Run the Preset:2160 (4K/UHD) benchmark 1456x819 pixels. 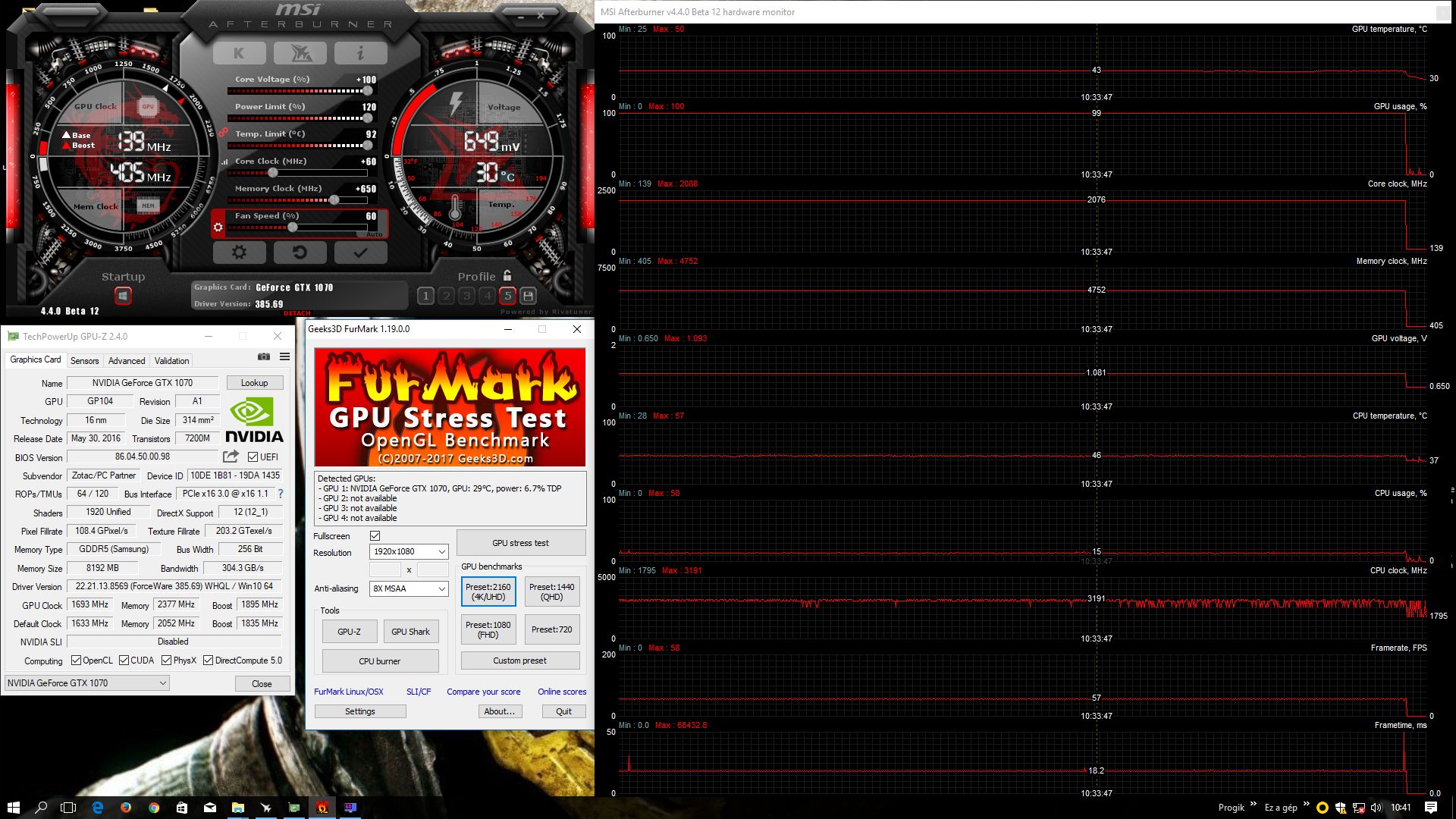pyautogui.click(x=488, y=591)
